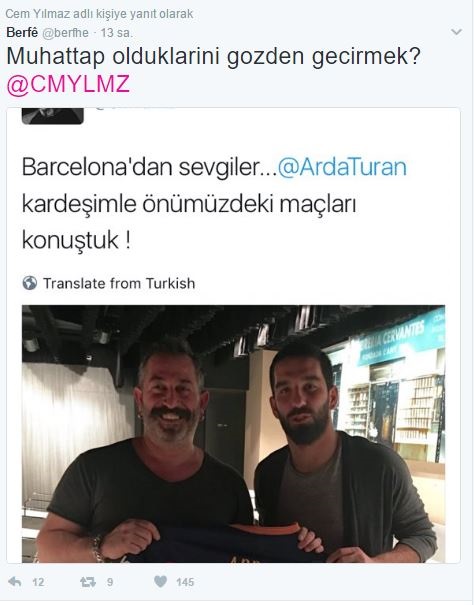Click the quoted tweet text Barcelona'dan sevgiler

click(x=150, y=167)
